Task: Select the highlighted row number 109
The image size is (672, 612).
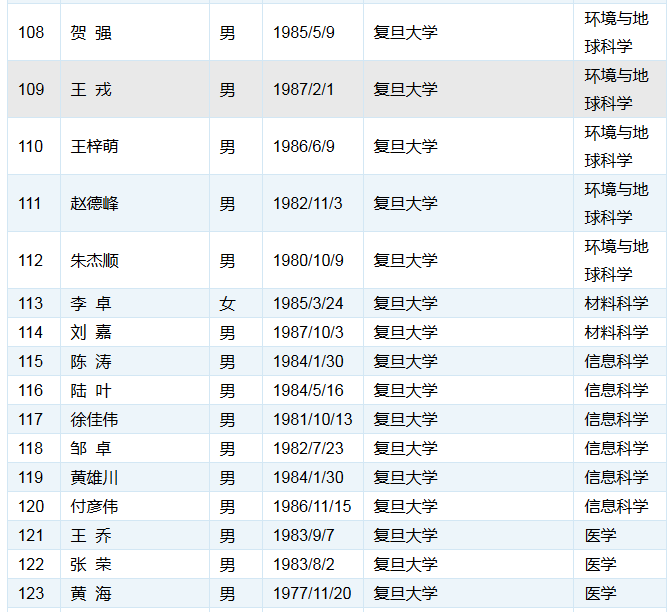Action: [x=31, y=90]
